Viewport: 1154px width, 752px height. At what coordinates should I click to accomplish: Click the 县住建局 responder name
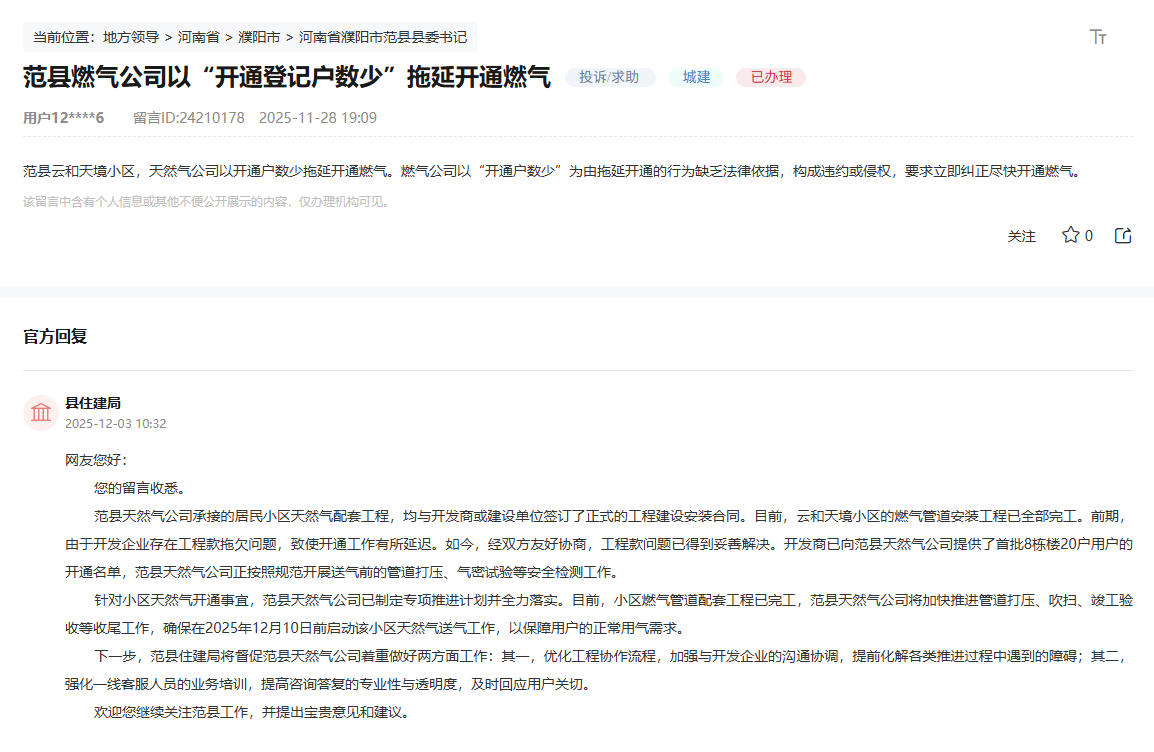tap(93, 403)
